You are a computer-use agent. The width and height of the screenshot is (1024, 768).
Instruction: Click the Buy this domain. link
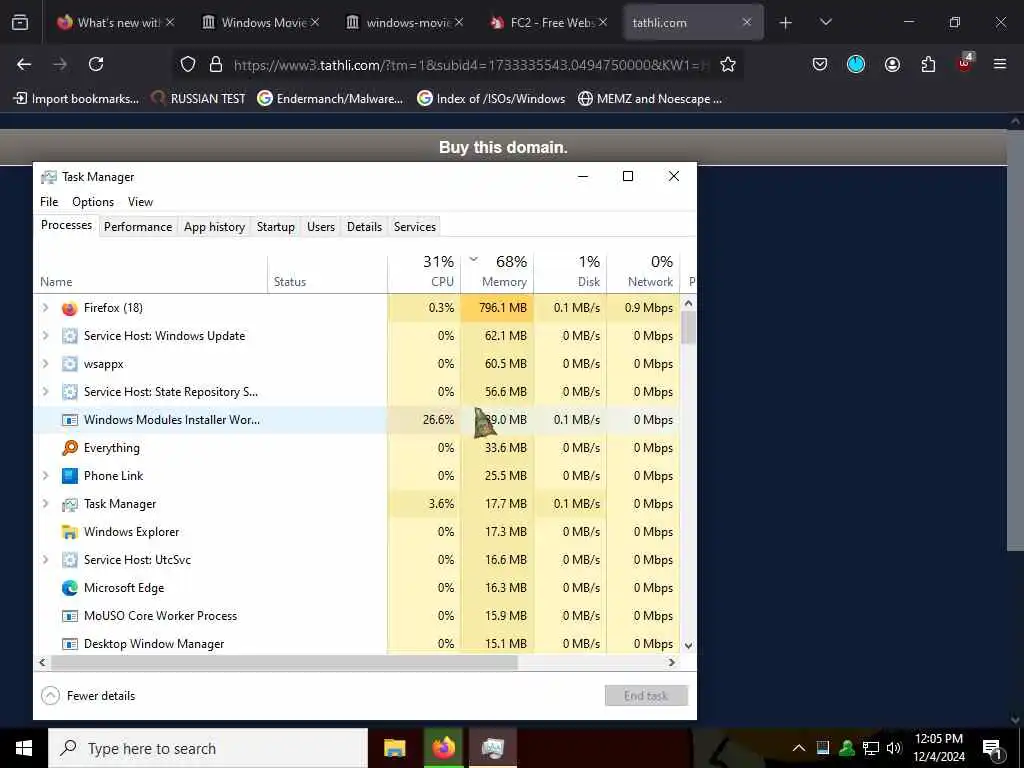[503, 147]
